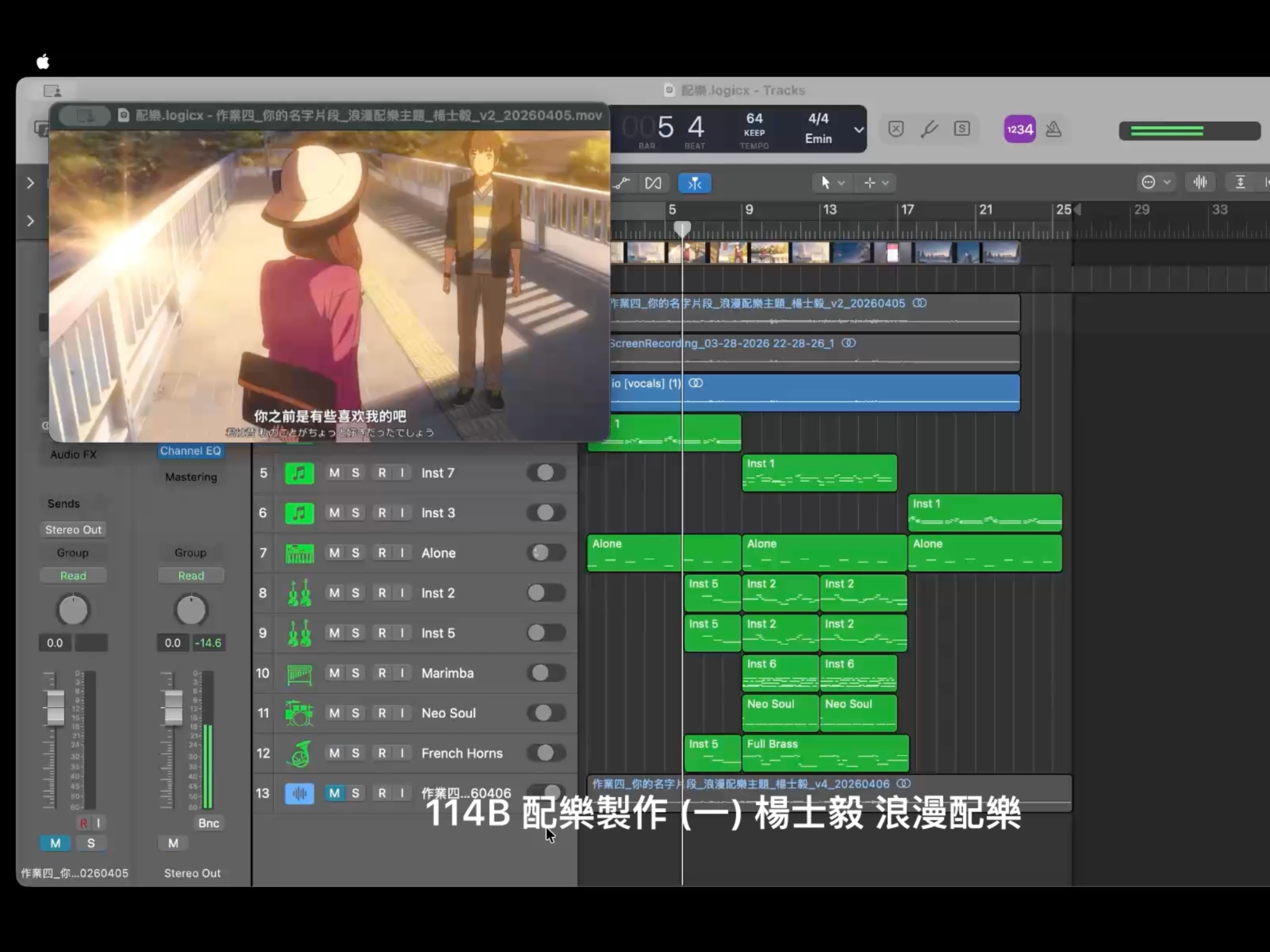Mute the Stereo Out channel strip
This screenshot has width=1270, height=952.
[173, 843]
